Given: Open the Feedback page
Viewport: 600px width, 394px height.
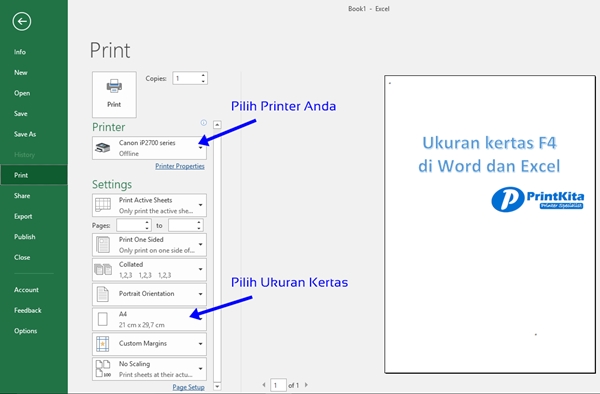Looking at the screenshot, I should (28, 311).
